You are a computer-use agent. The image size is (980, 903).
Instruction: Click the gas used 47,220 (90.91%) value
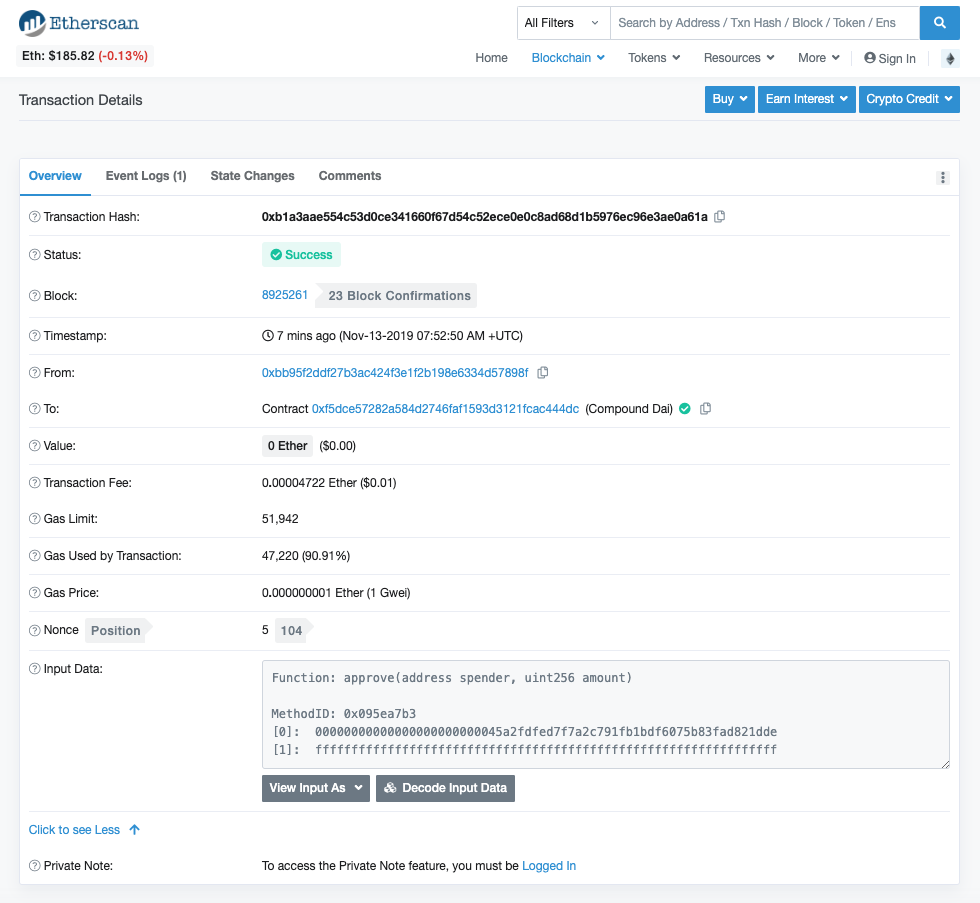tap(306, 556)
